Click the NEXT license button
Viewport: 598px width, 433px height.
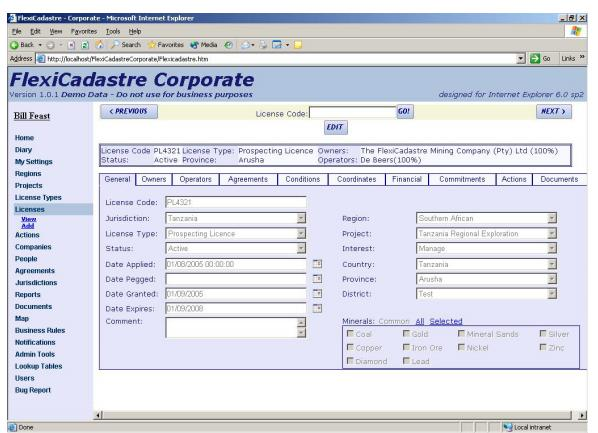pos(554,111)
